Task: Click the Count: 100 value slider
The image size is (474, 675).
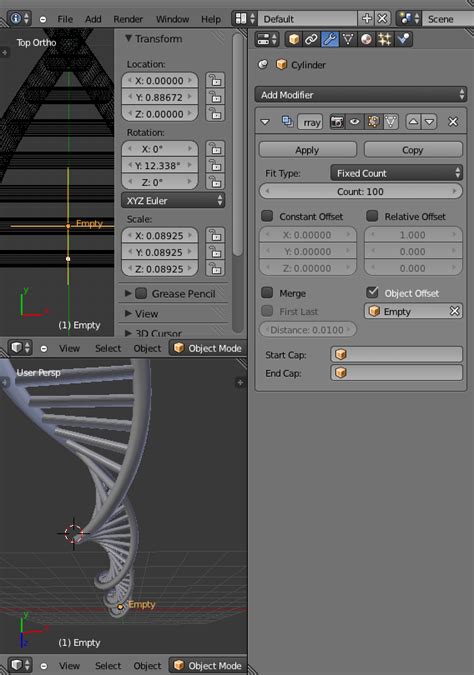Action: [x=361, y=191]
